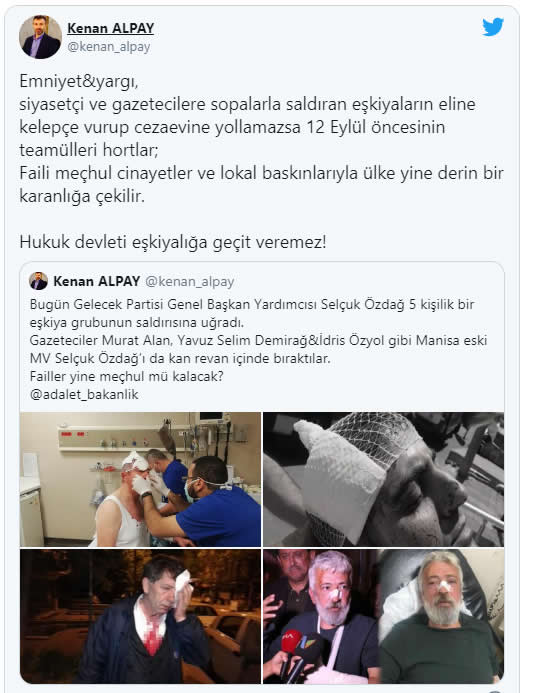
Task: Click the line 'Hukuk devleti eşkiyalığa geçit veremez!'
Action: click(x=173, y=242)
